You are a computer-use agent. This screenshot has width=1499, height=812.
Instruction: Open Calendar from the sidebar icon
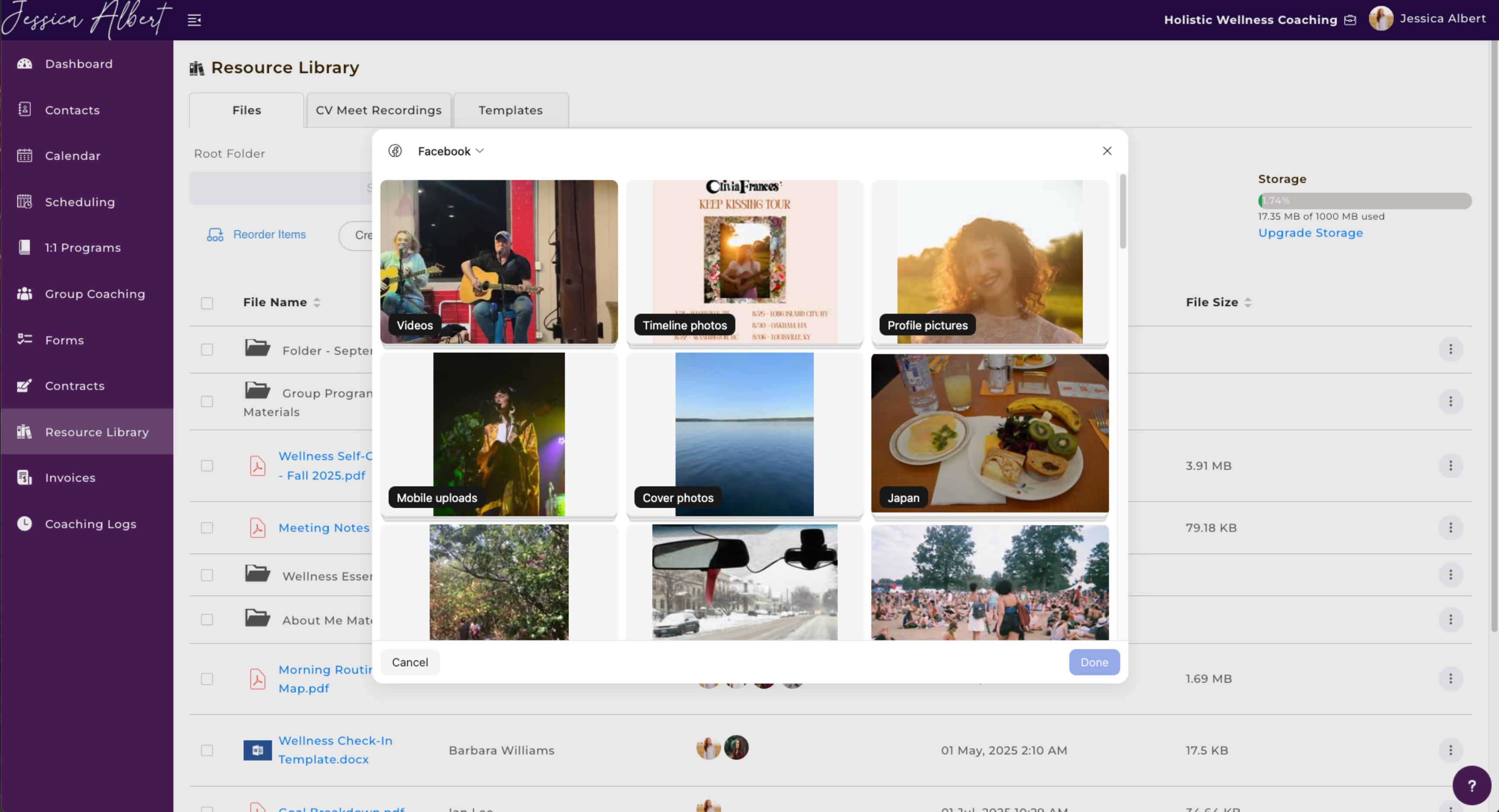pos(24,155)
